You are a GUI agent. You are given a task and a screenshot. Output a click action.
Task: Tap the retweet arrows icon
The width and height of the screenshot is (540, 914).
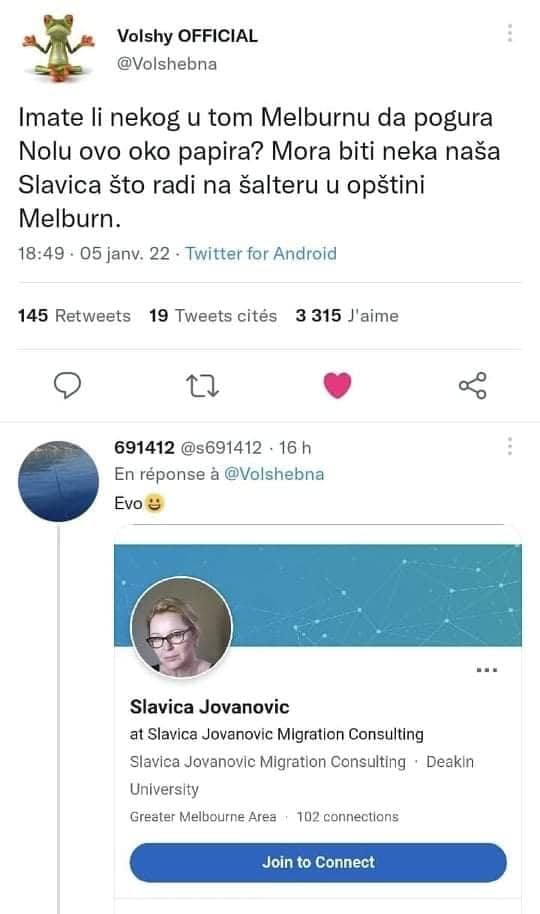coord(202,385)
